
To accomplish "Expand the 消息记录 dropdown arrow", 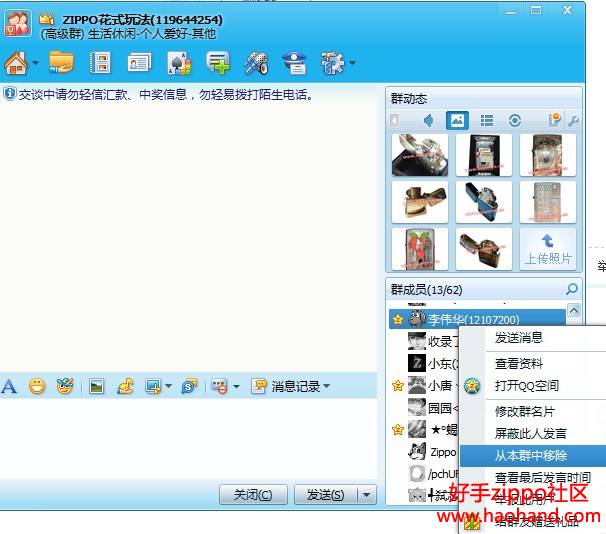I will pos(327,386).
